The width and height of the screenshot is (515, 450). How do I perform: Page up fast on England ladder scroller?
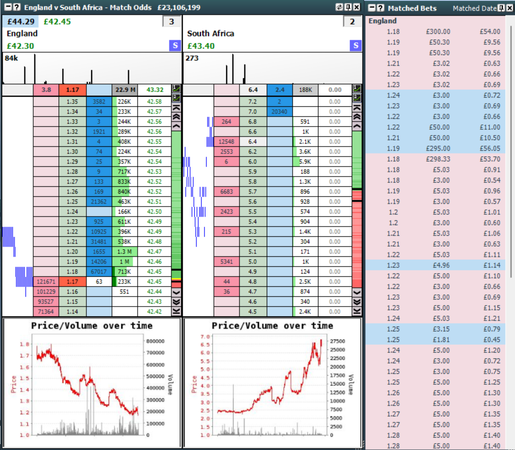(x=176, y=117)
